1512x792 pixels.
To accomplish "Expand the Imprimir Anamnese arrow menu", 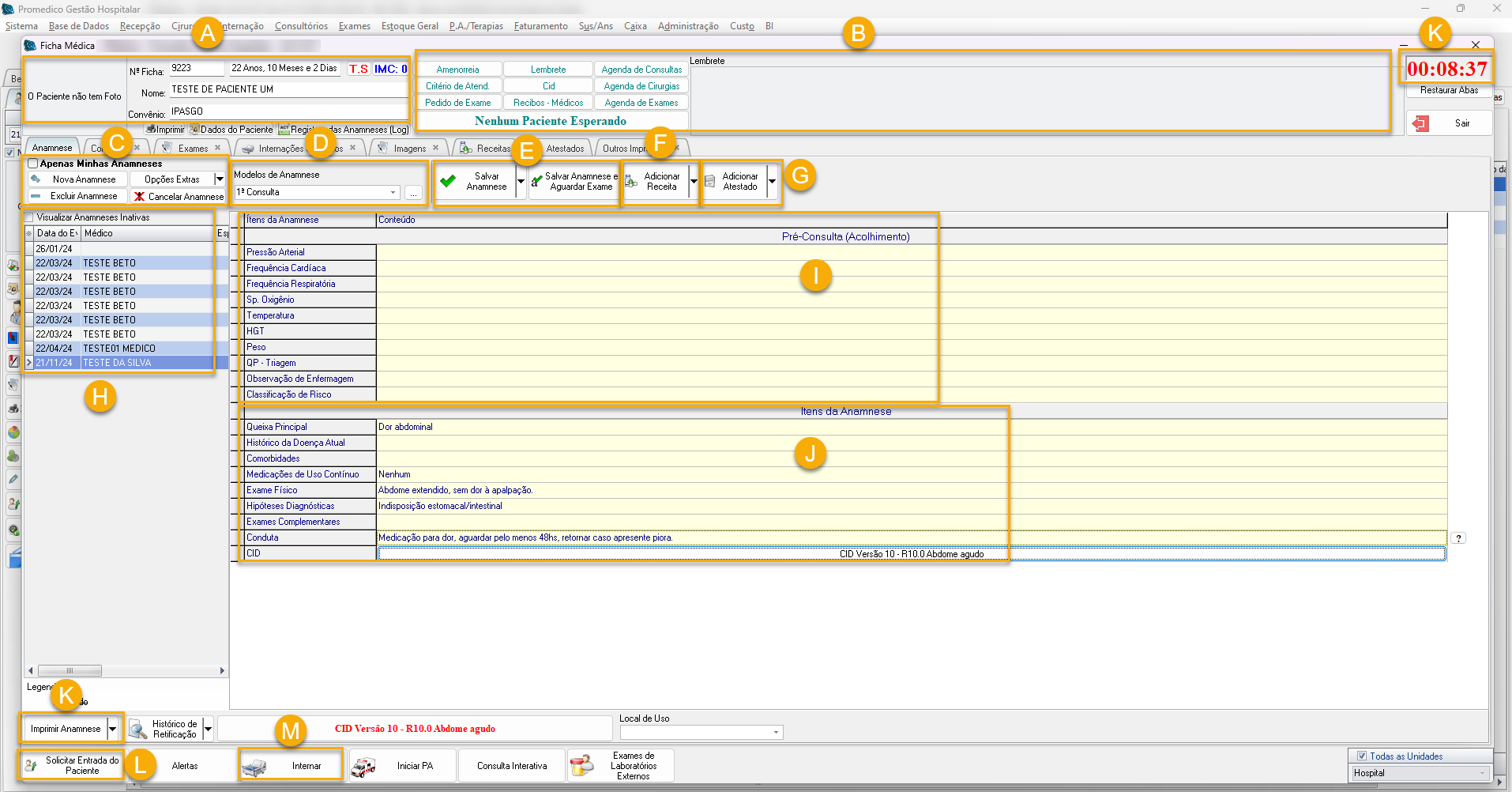I will (113, 729).
